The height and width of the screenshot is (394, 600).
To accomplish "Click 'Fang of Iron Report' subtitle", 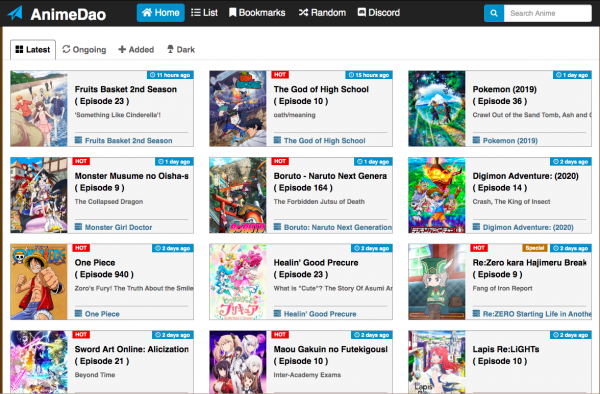I will (502, 288).
